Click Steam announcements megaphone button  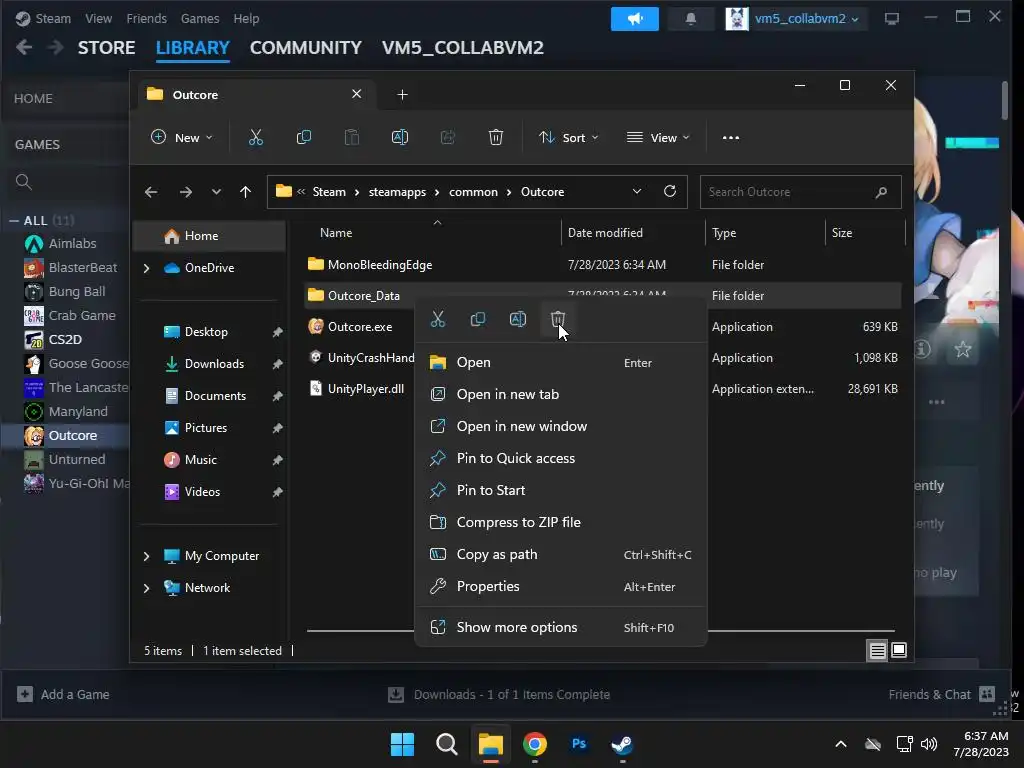pos(634,19)
